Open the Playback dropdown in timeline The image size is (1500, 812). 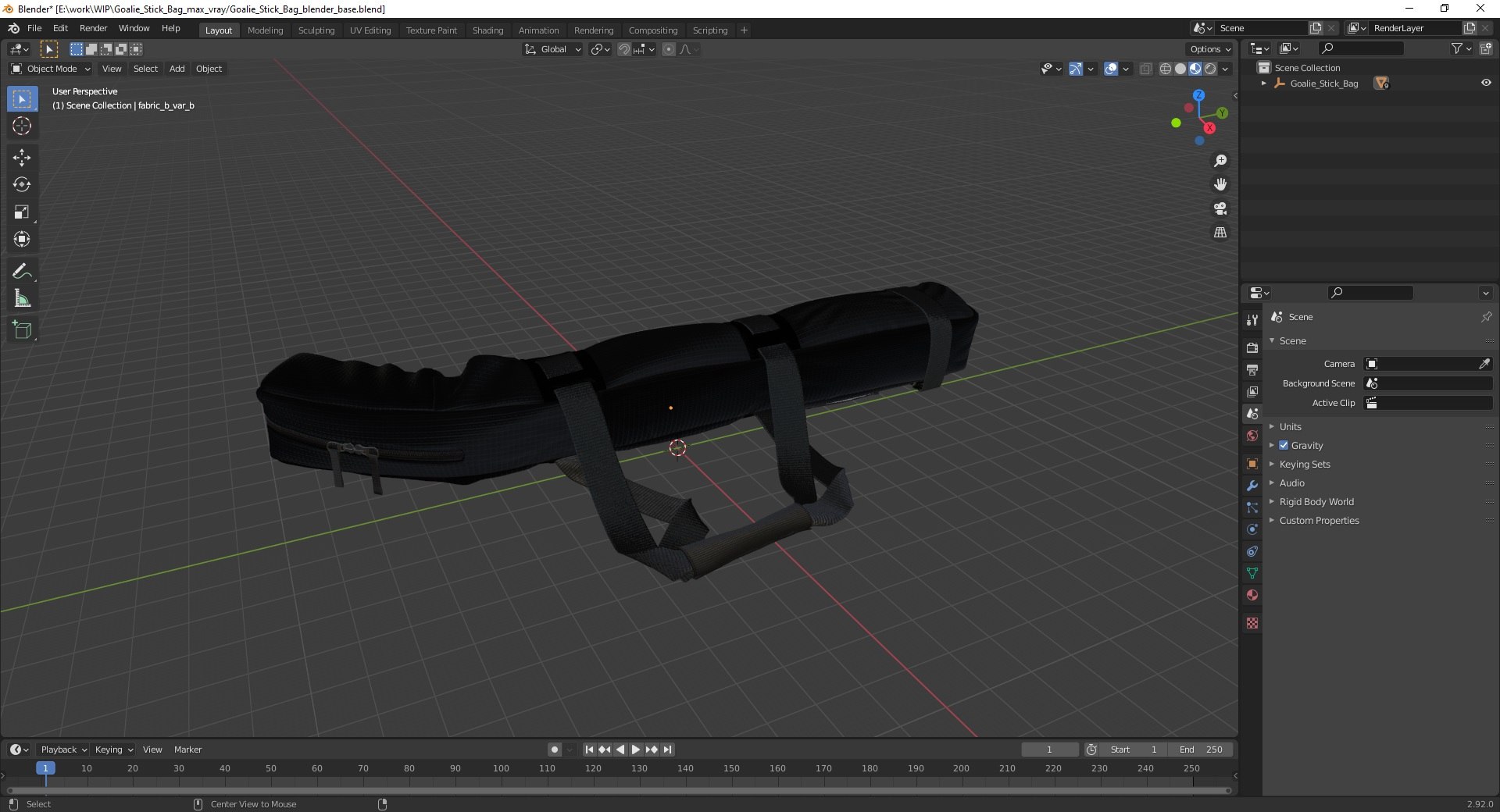(x=63, y=750)
